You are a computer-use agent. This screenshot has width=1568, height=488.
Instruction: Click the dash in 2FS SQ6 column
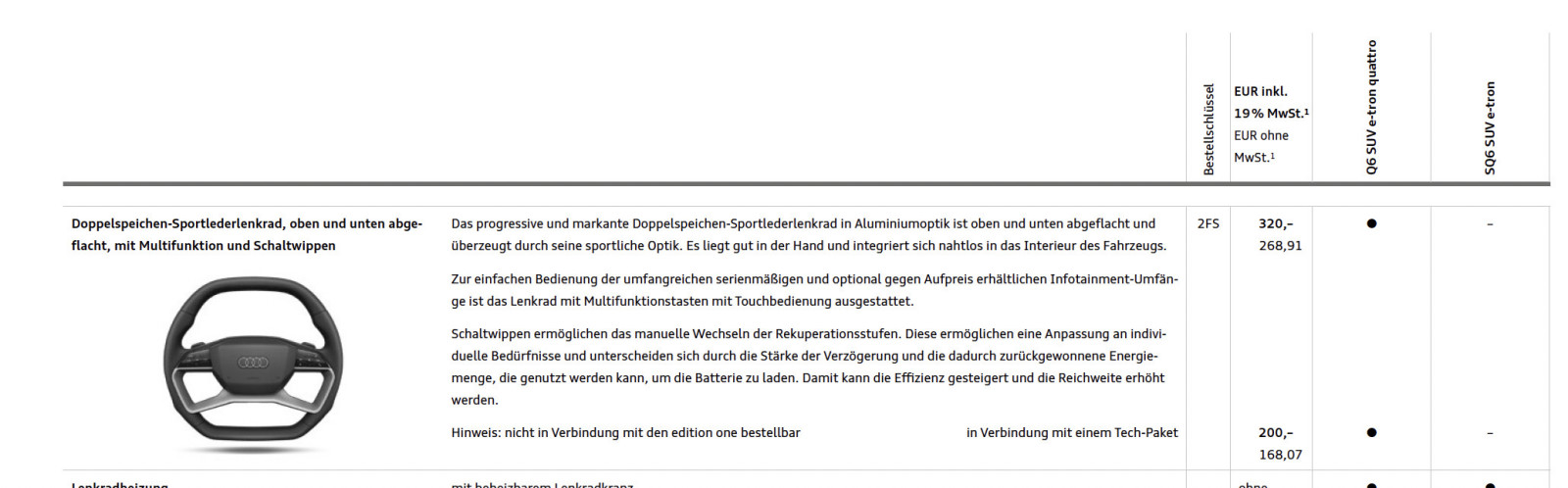coord(1490,224)
